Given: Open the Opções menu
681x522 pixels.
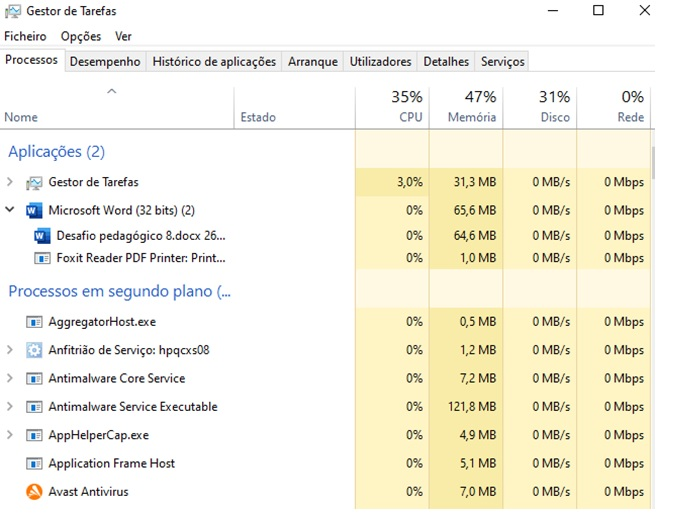Looking at the screenshot, I should [81, 36].
